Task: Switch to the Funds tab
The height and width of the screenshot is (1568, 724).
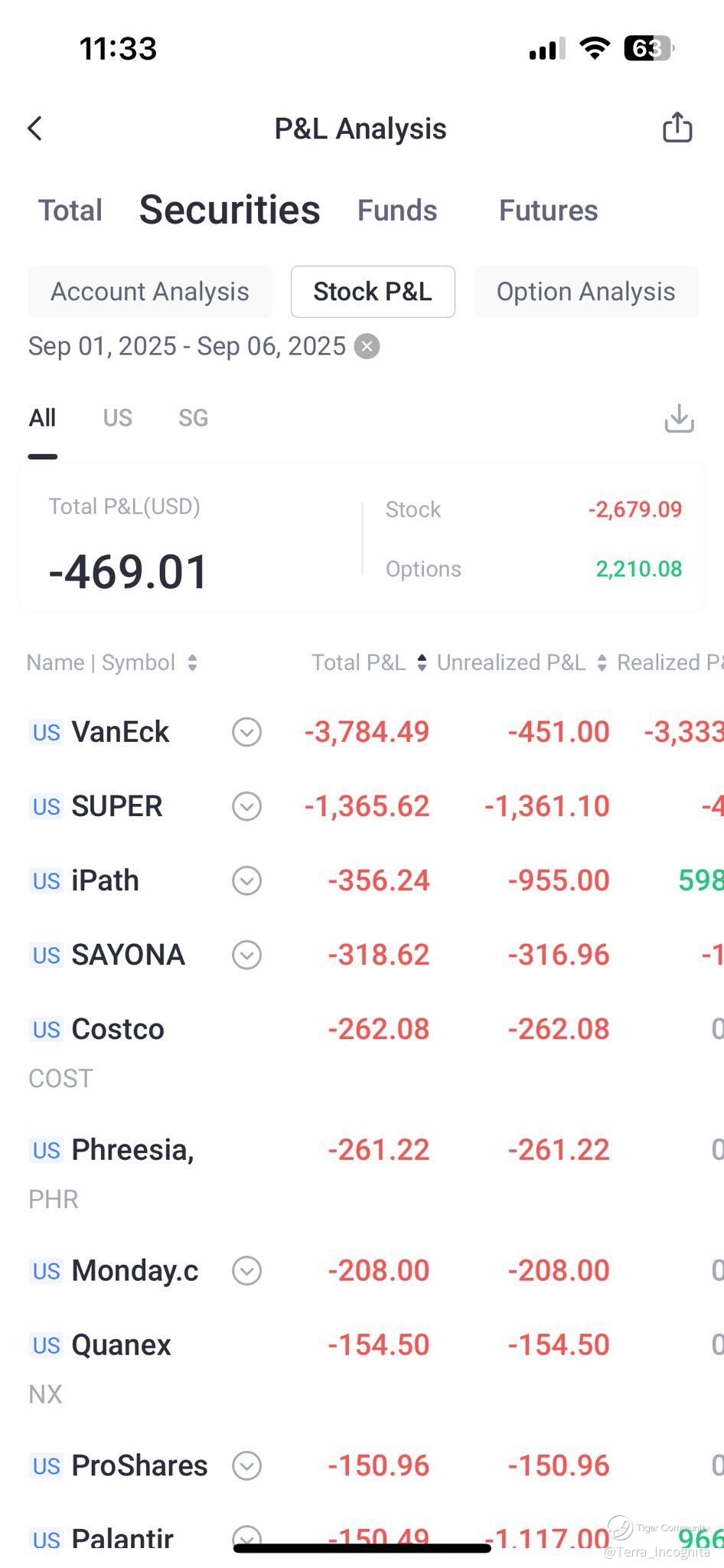Action: click(397, 211)
